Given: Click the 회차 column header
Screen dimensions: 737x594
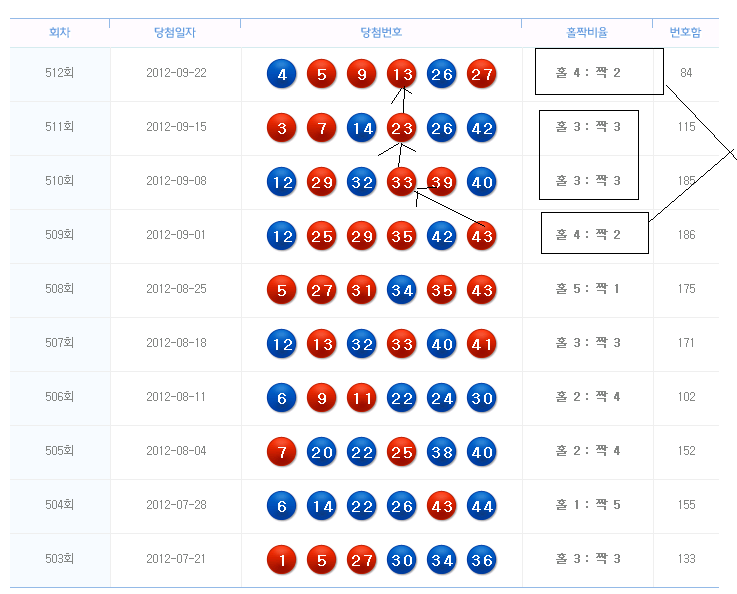Looking at the screenshot, I should point(60,33).
